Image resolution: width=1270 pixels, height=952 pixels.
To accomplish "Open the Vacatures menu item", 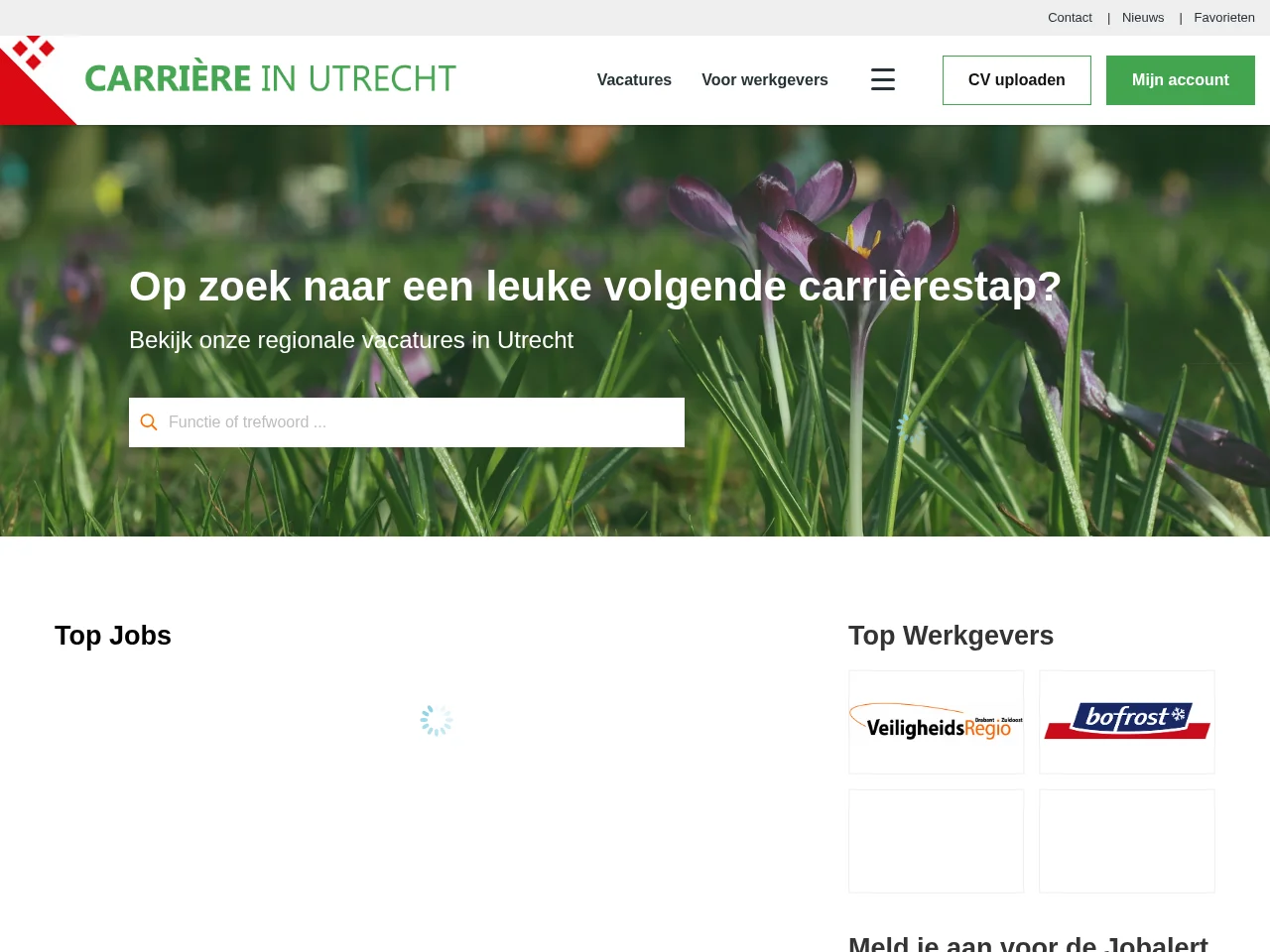I will (x=634, y=80).
